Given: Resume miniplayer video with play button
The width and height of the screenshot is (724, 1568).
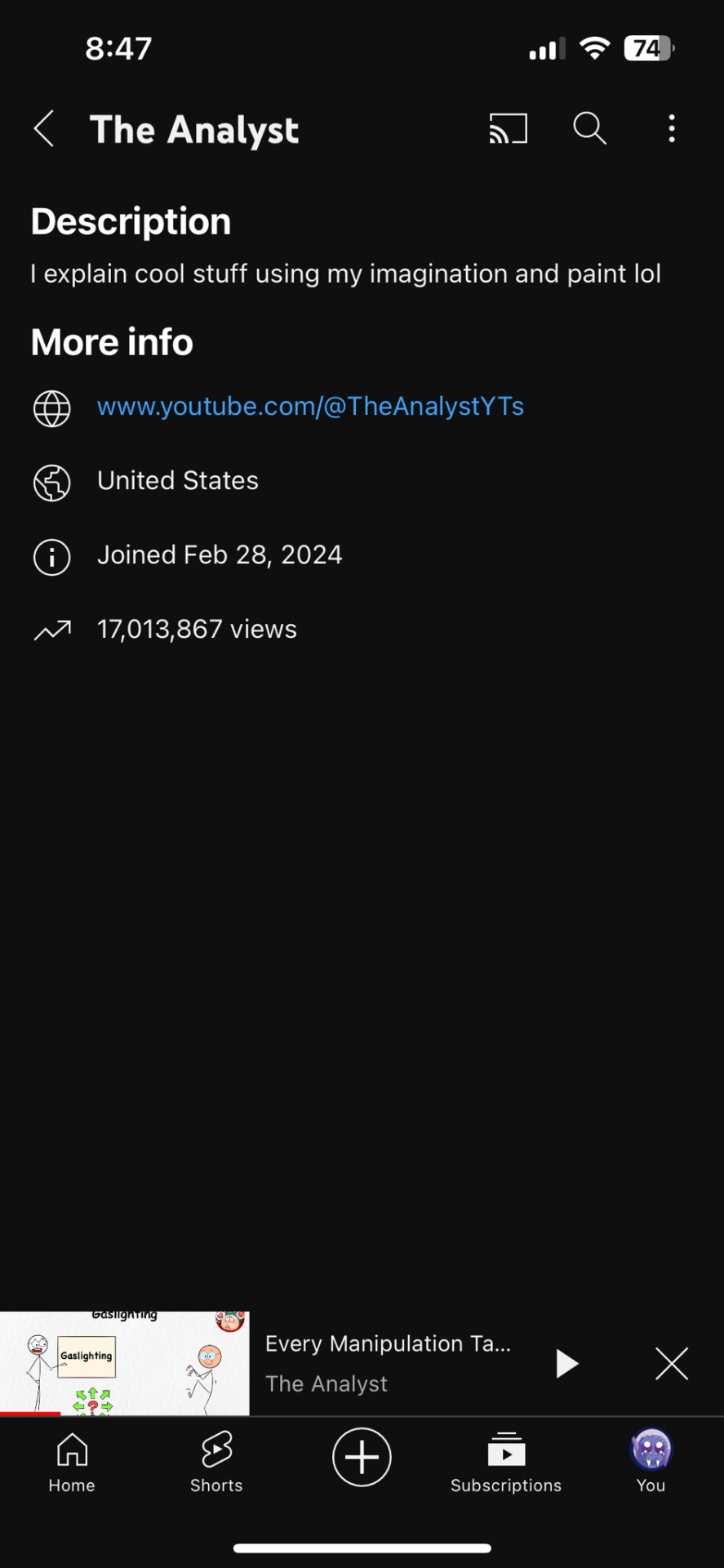Looking at the screenshot, I should (566, 1363).
